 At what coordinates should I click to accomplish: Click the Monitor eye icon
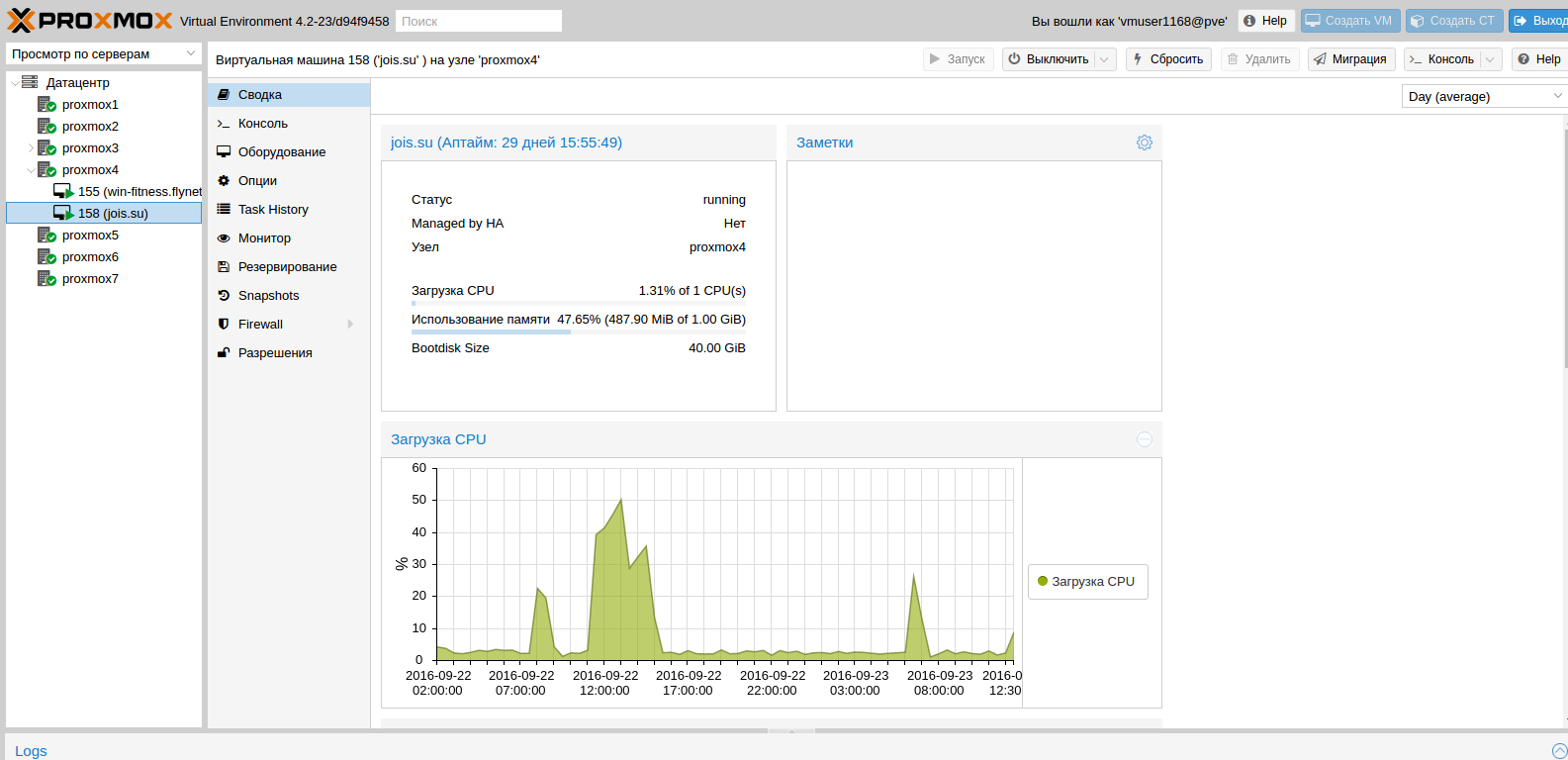224,238
